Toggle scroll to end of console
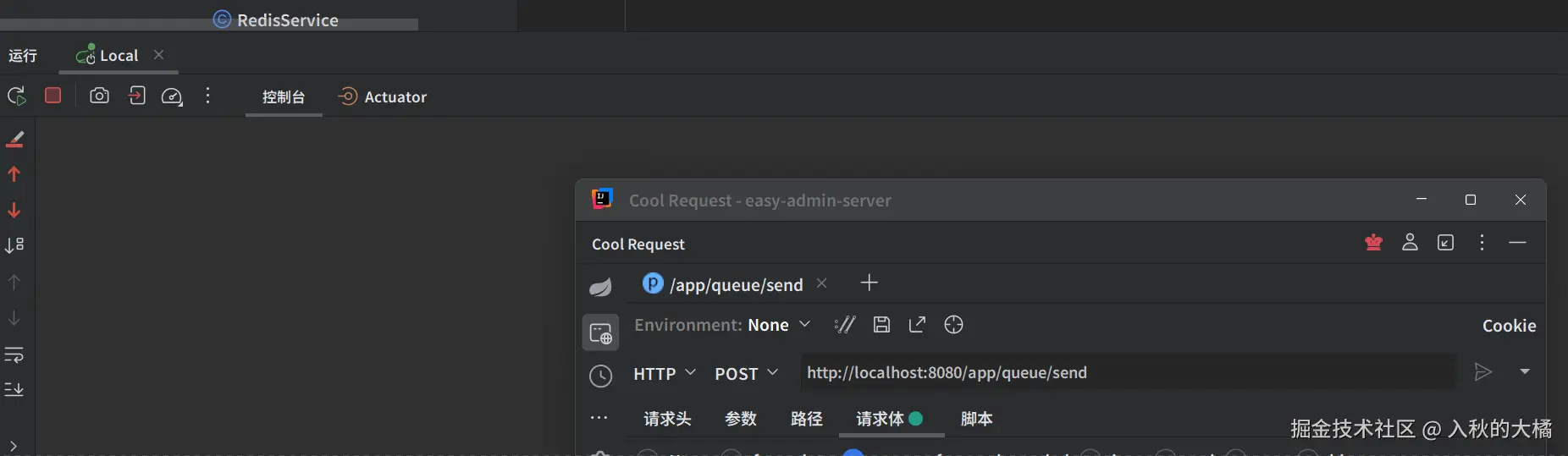The height and width of the screenshot is (456, 1568). (14, 389)
